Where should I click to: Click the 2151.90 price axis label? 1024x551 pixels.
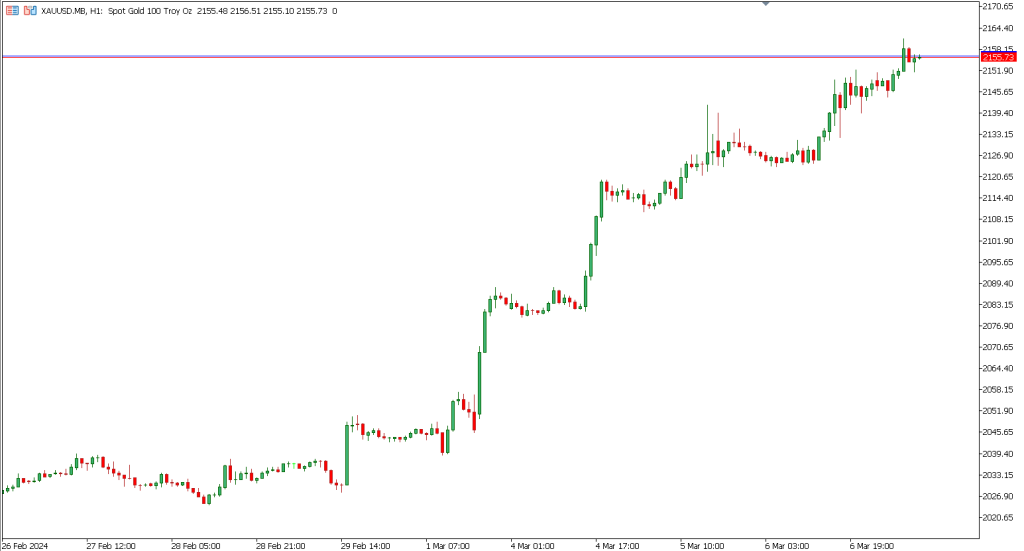pyautogui.click(x=998, y=71)
